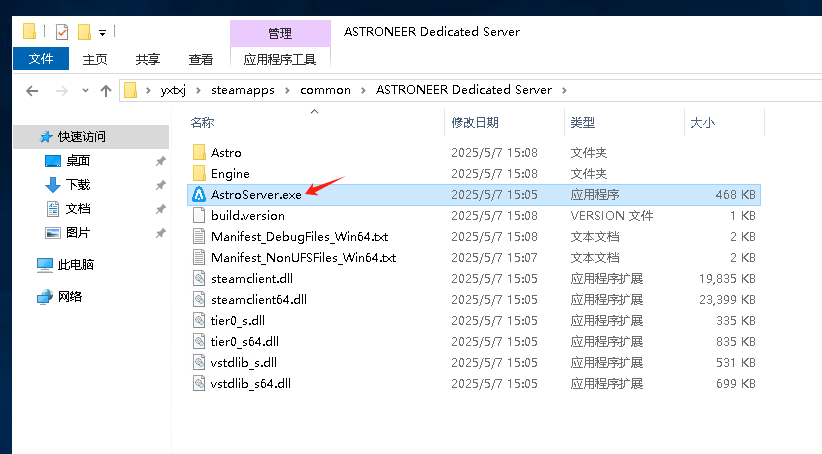
Task: Click the tier0_s.dll file icon
Action: pos(199,320)
